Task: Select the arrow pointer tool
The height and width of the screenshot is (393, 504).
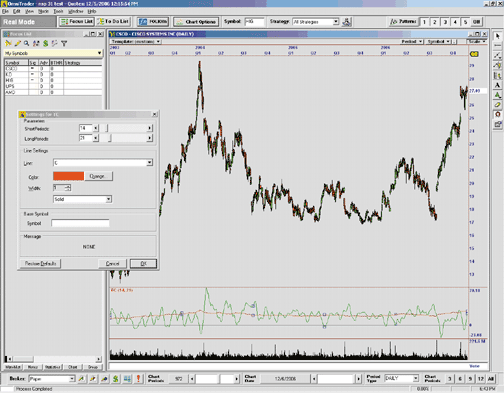Action: click(x=497, y=36)
